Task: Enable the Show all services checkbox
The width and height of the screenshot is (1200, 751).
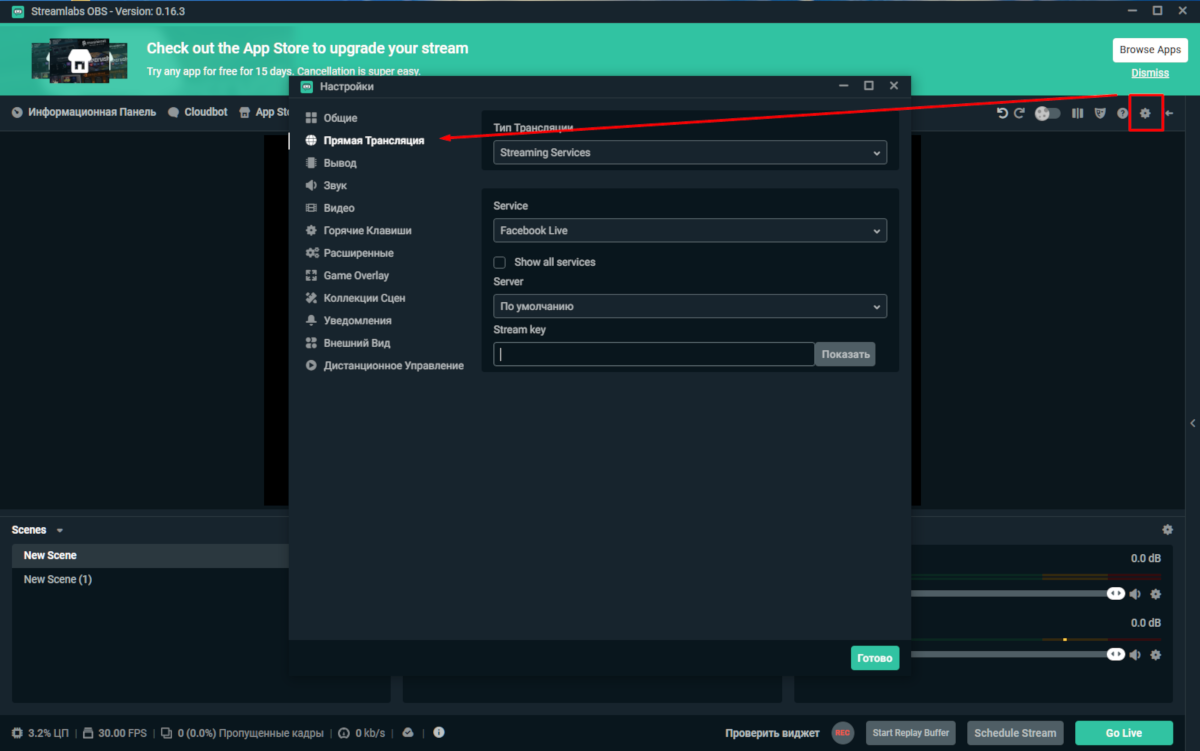Action: click(500, 262)
